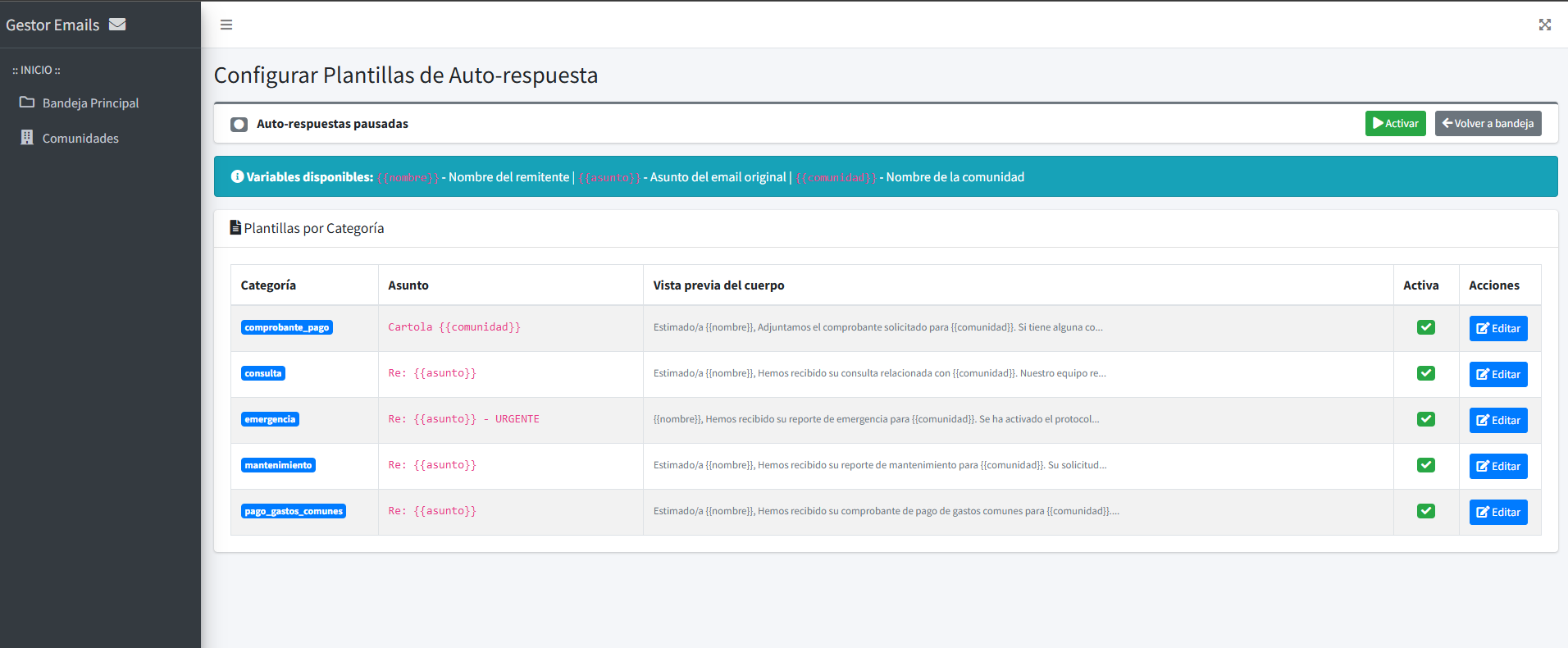Image resolution: width=1568 pixels, height=648 pixels.
Task: Click the document icon by Plantillas por Categoría
Action: coord(235,227)
